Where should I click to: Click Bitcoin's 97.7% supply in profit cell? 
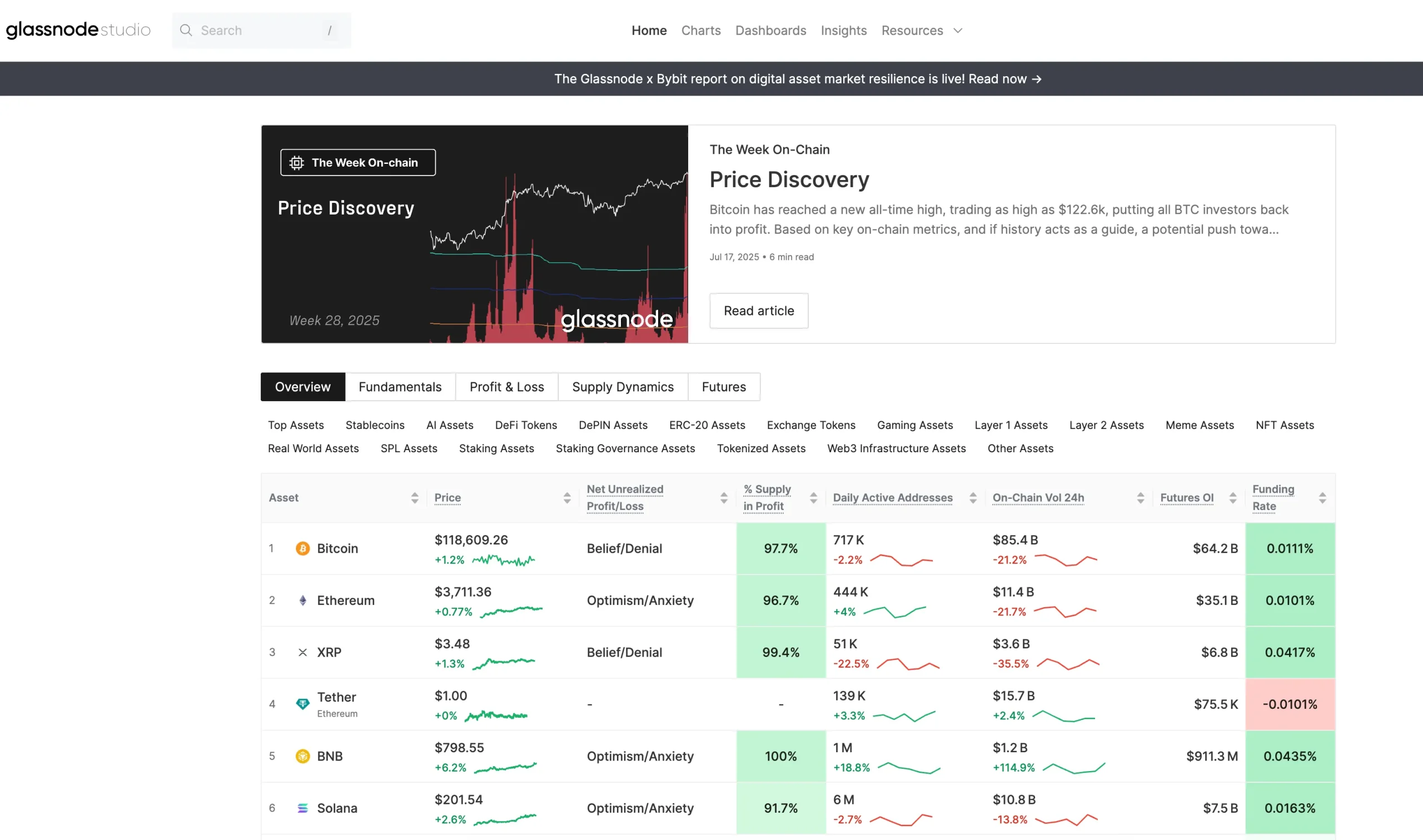coord(780,548)
